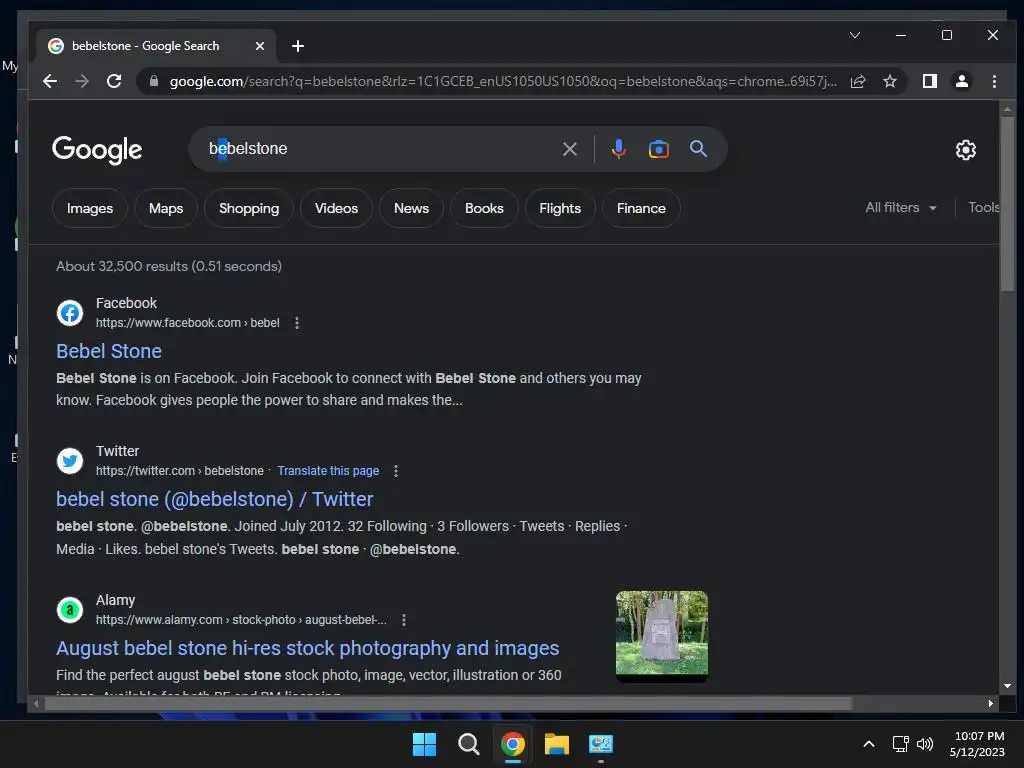
Task: Click the Twitter favicon
Action: (x=70, y=461)
